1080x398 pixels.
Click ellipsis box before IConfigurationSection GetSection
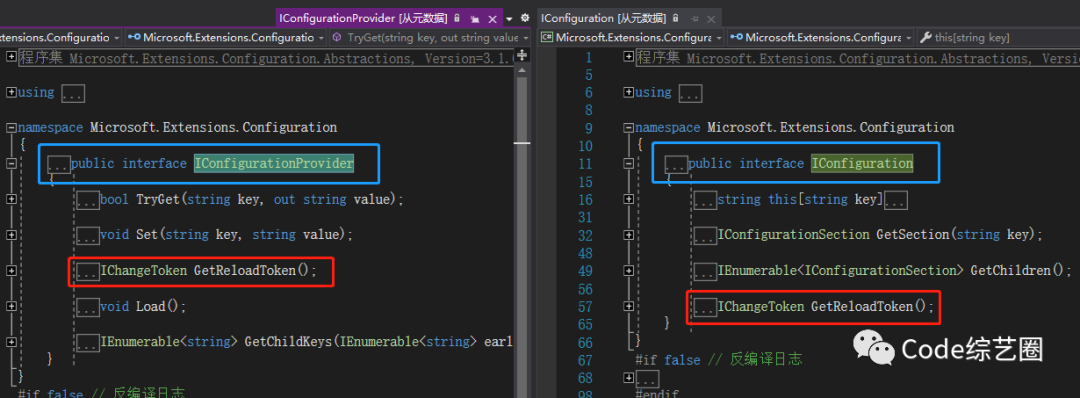705,235
